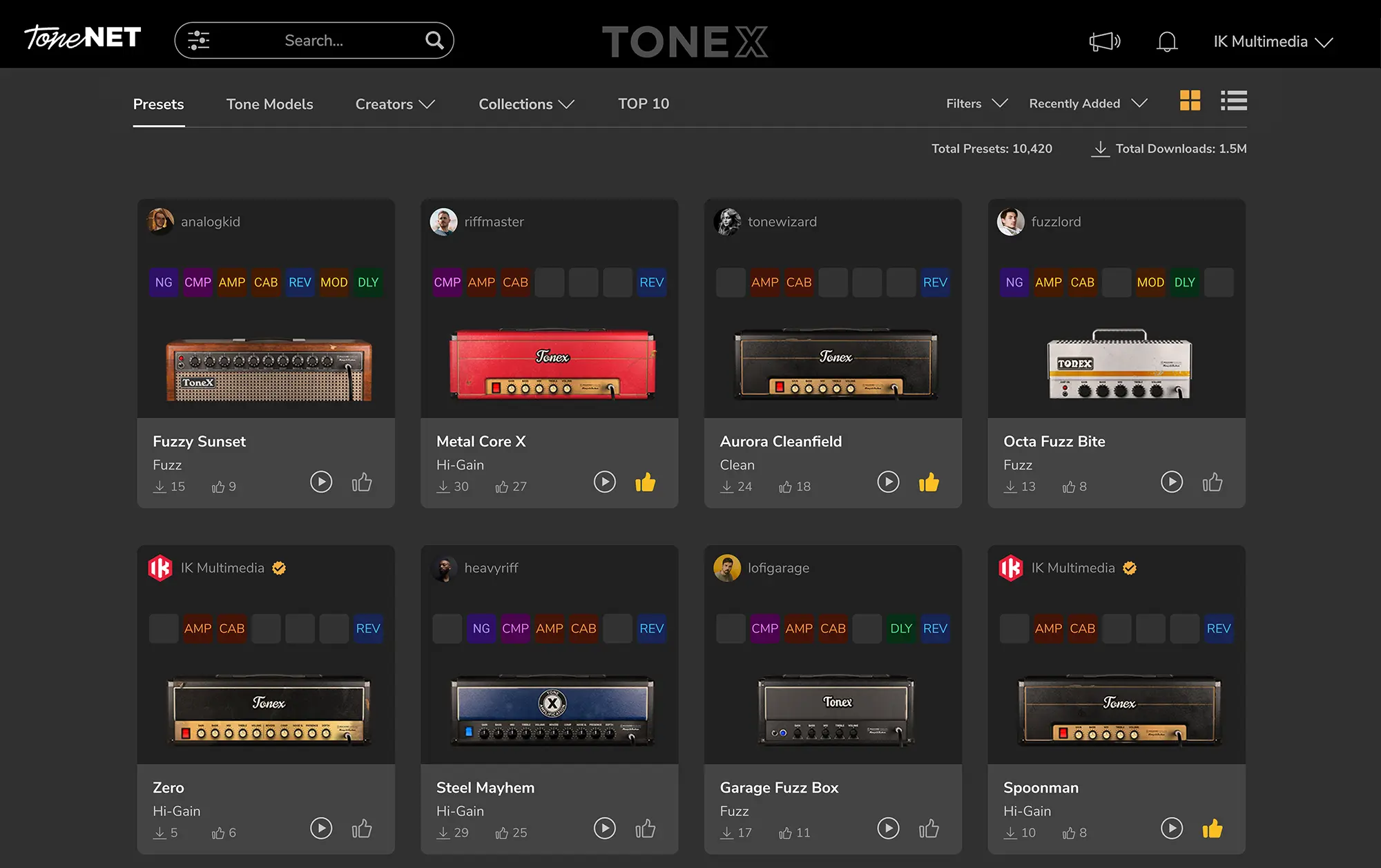The height and width of the screenshot is (868, 1381).
Task: Open the tonewizard creator profile
Action: 782,222
